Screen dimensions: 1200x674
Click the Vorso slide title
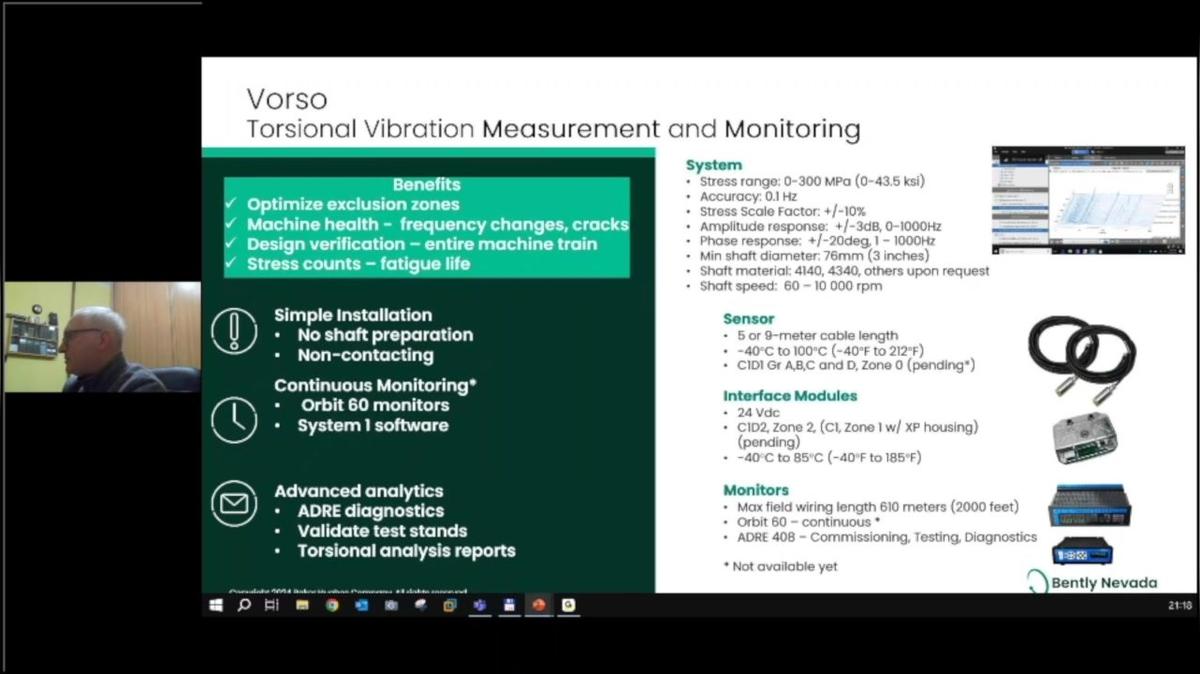pos(287,99)
